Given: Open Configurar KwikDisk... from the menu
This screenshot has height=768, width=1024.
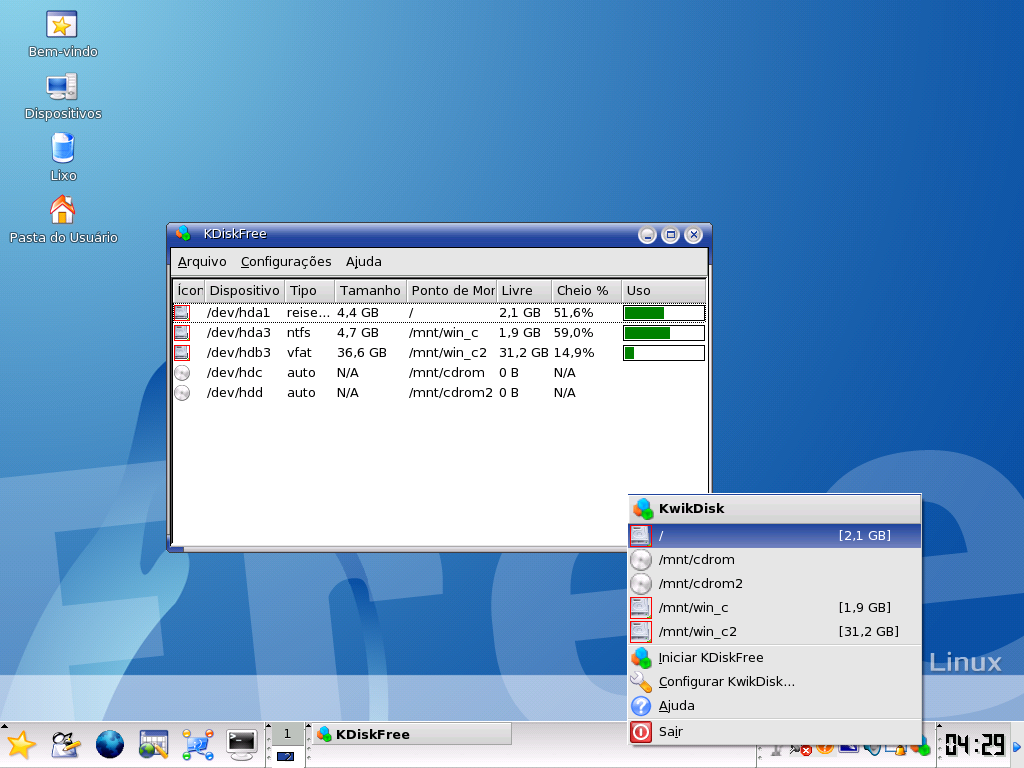Looking at the screenshot, I should pyautogui.click(x=775, y=682).
